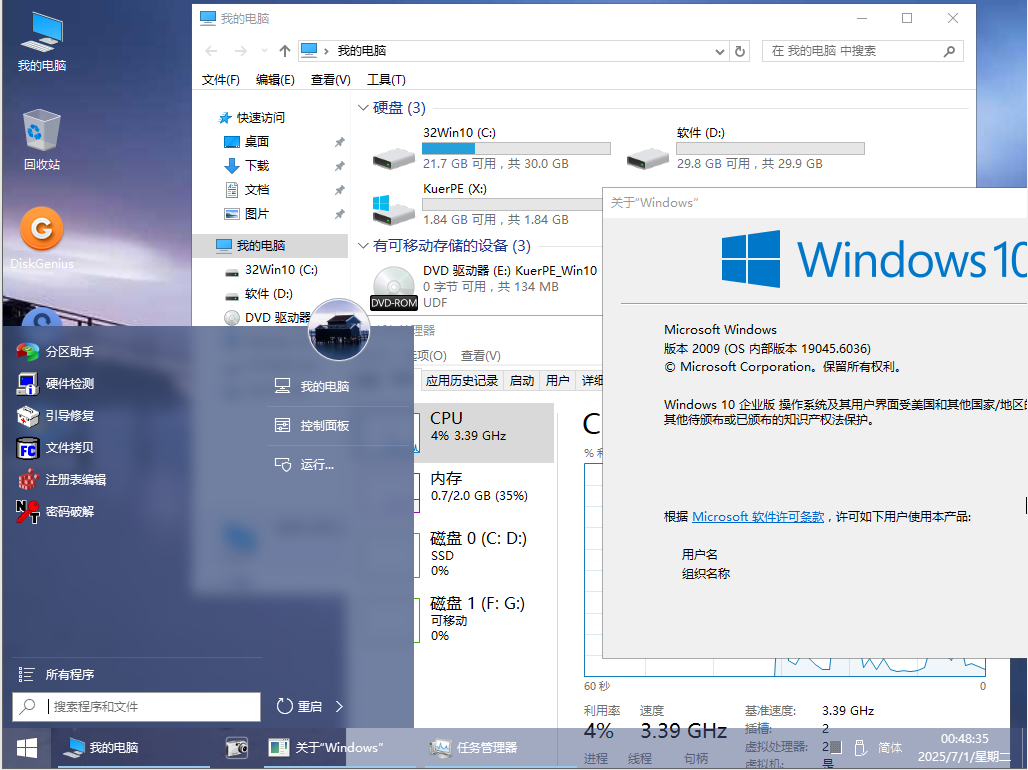Viewport: 1028px width, 770px height.
Task: Select CPU in Task Manager performance list
Action: point(484,433)
